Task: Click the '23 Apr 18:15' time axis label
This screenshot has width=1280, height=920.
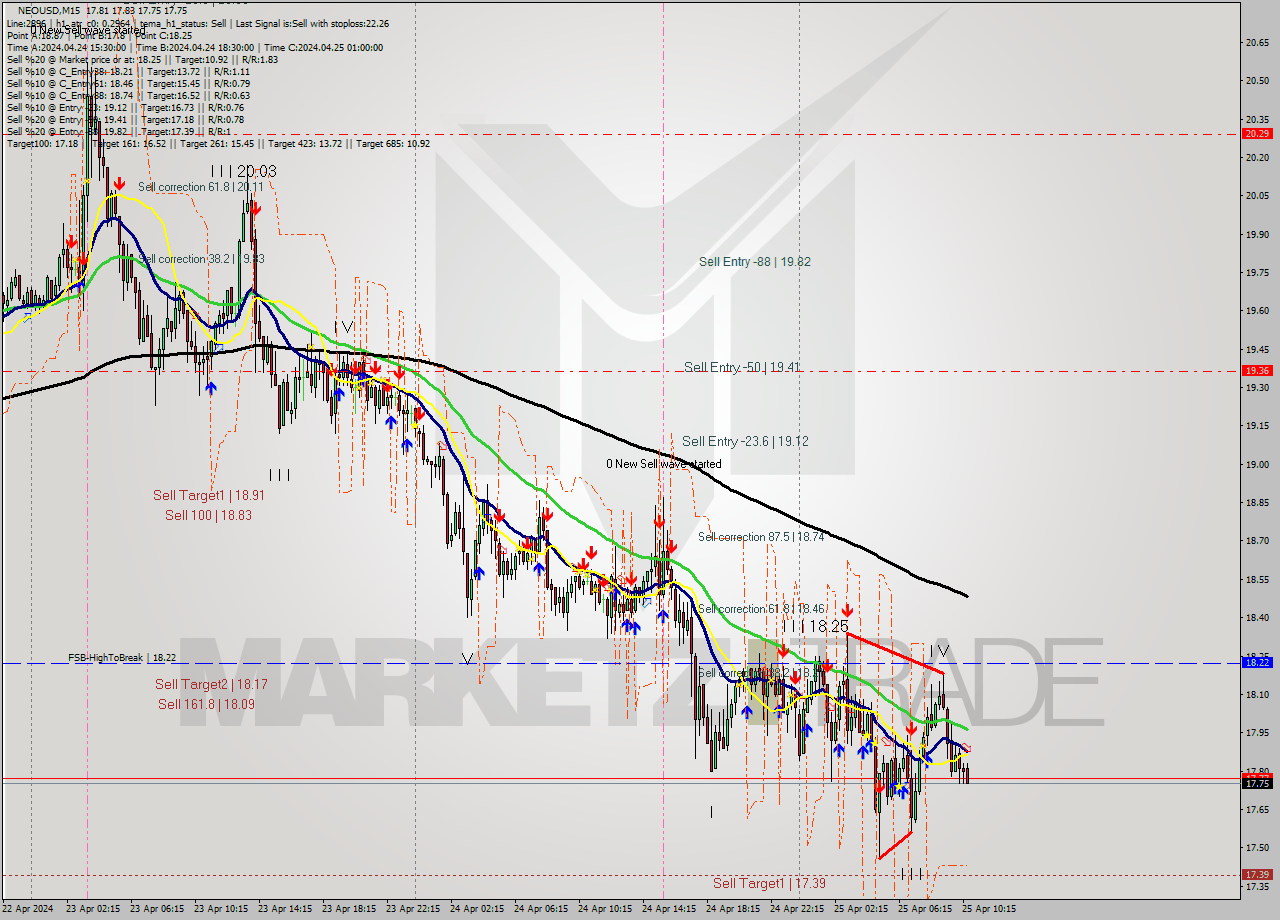Action: point(349,909)
